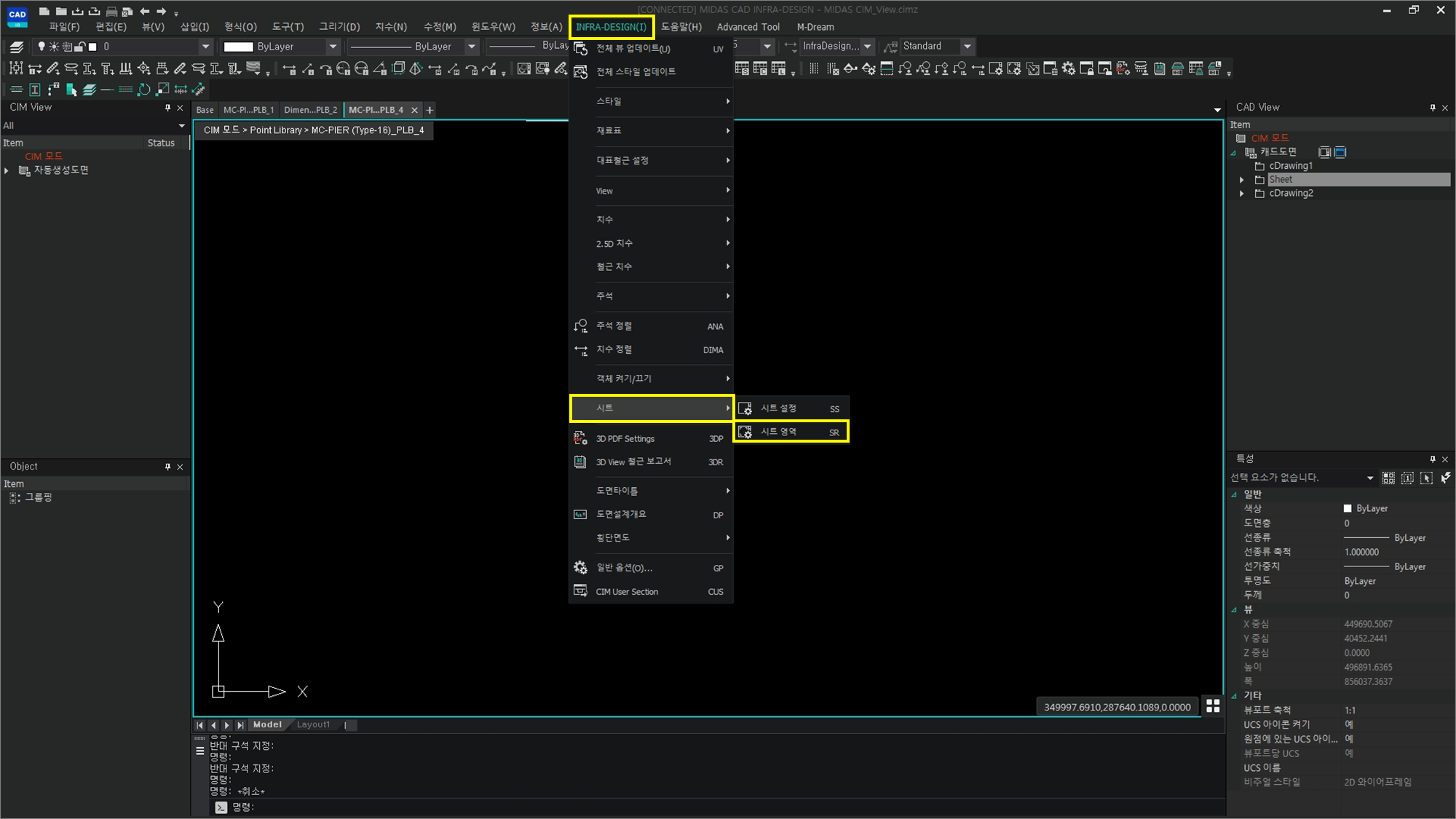Click the Point Library breadcrumb
Screen dimensions: 1456x819
coord(276,130)
